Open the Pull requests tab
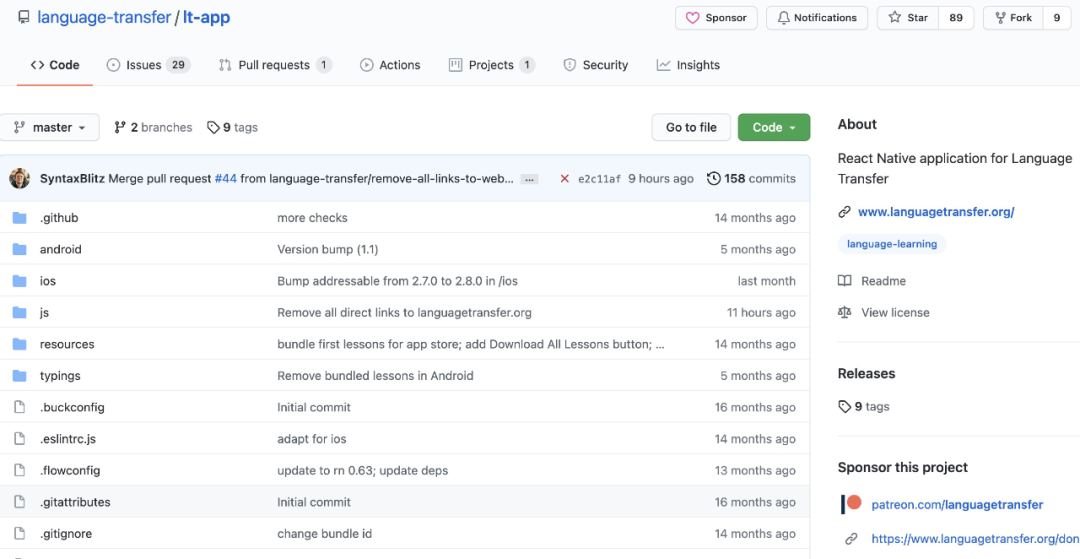The height and width of the screenshot is (559, 1080). tap(275, 65)
